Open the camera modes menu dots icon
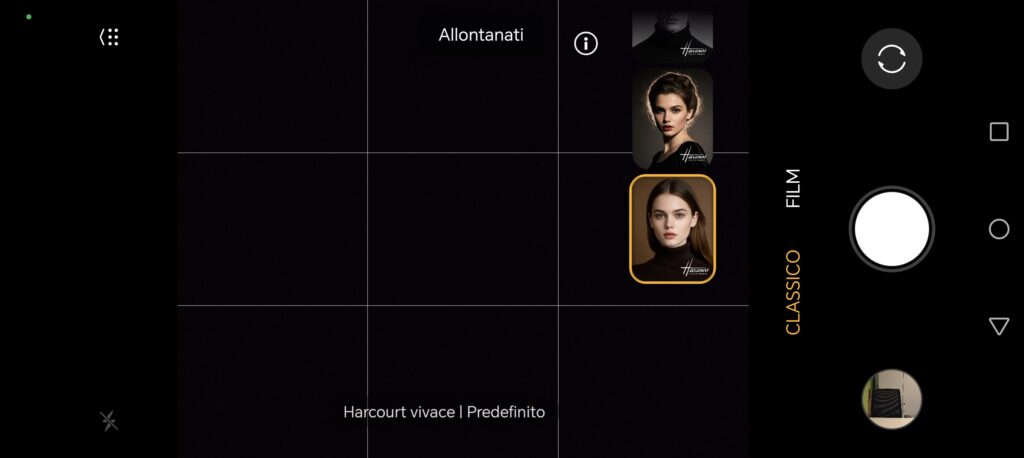 point(109,37)
